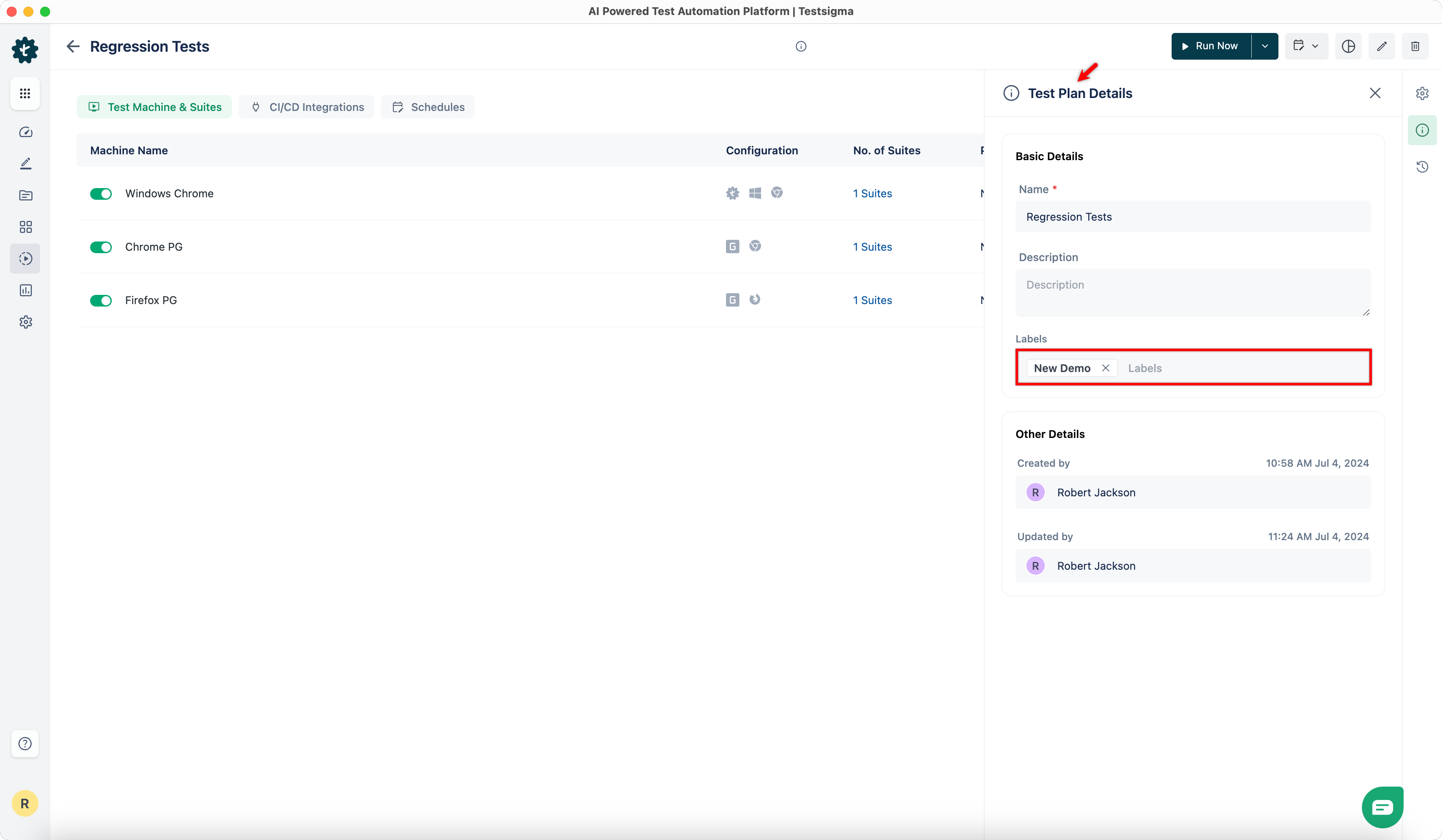Screen dimensions: 1442x840
Task: Open the runs icon in the sidebar
Action: click(x=25, y=259)
